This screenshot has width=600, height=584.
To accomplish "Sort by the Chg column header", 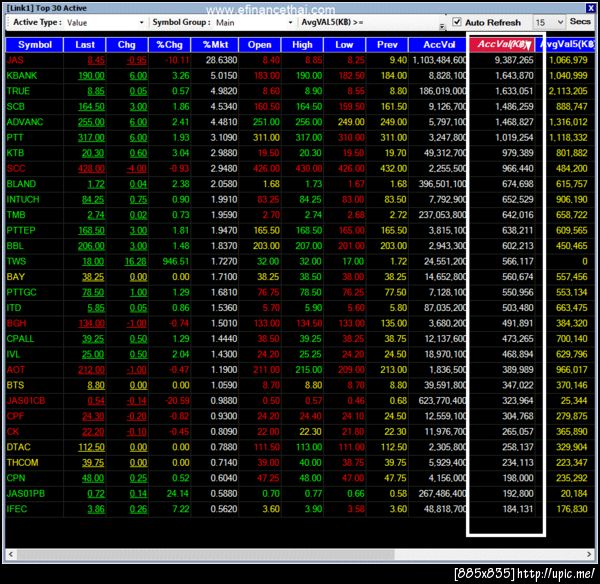I will (x=127, y=45).
